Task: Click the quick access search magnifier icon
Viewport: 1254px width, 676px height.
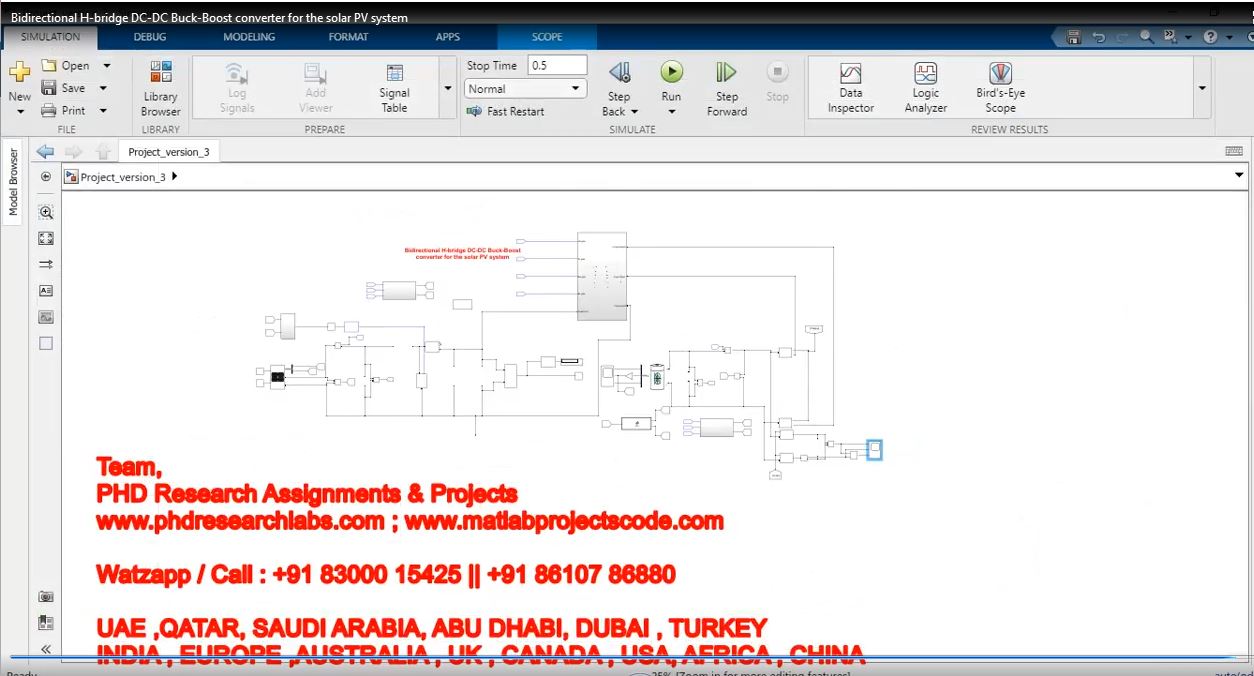Action: coord(1146,37)
